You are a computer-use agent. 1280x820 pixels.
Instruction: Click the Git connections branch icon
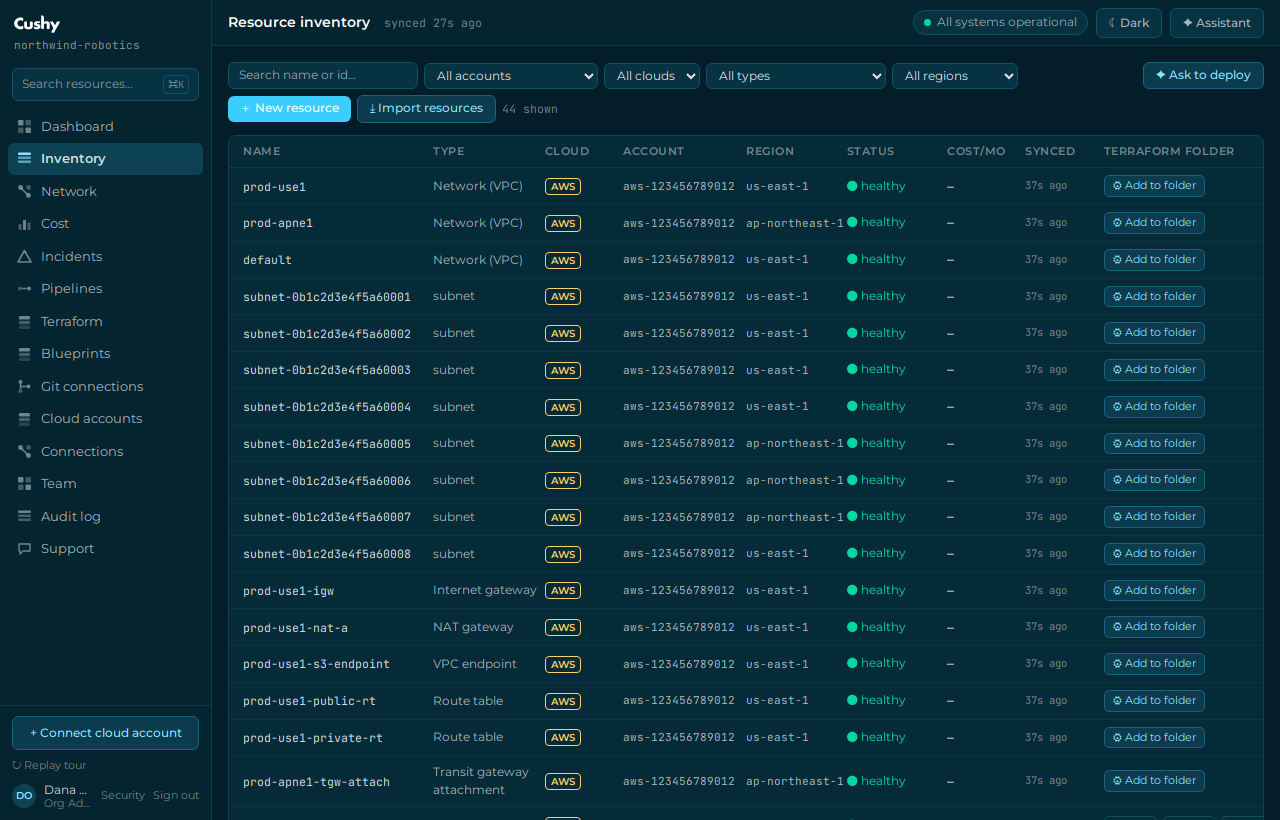24,387
